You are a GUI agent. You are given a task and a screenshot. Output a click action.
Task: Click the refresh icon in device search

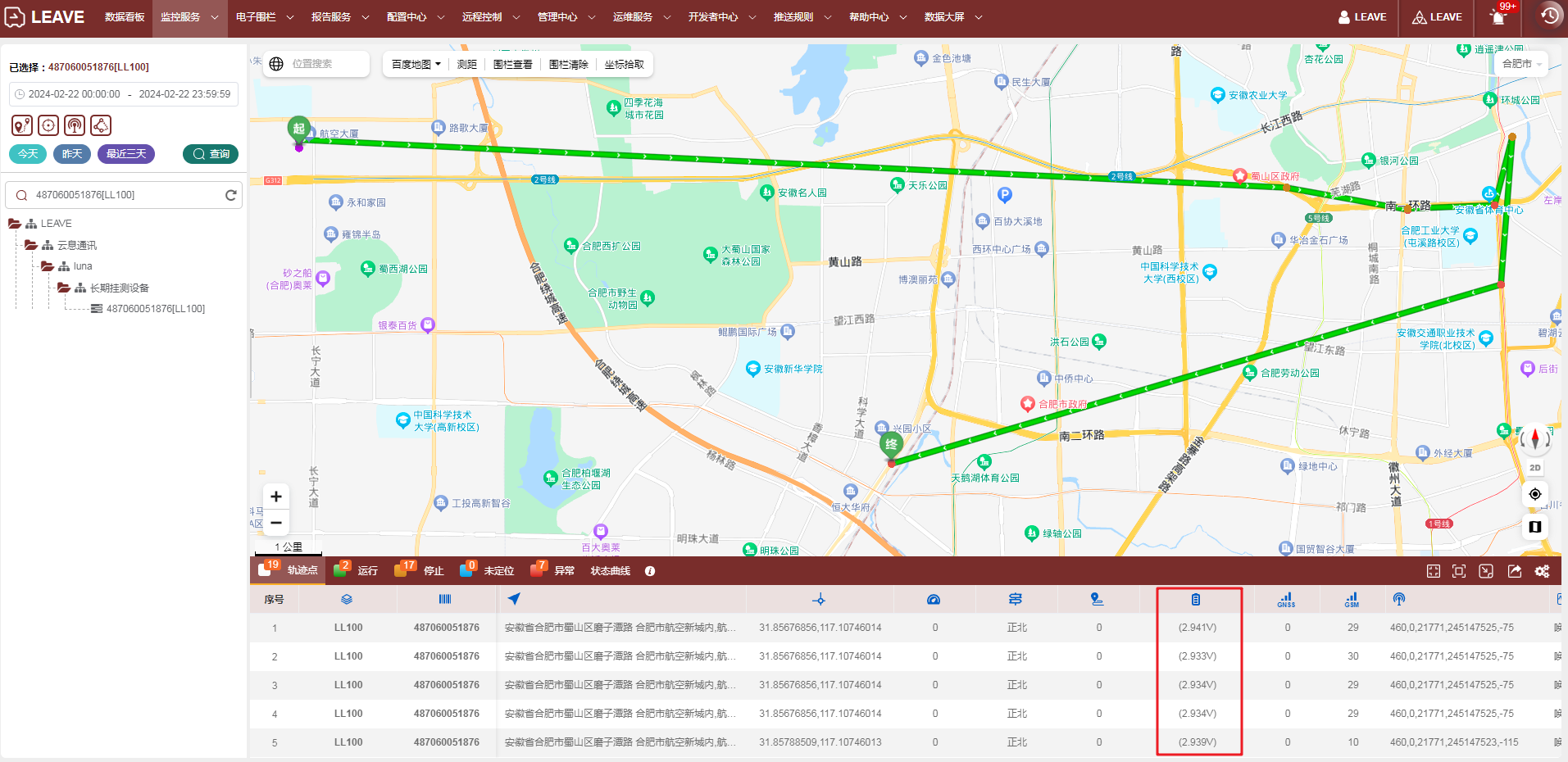click(x=230, y=195)
